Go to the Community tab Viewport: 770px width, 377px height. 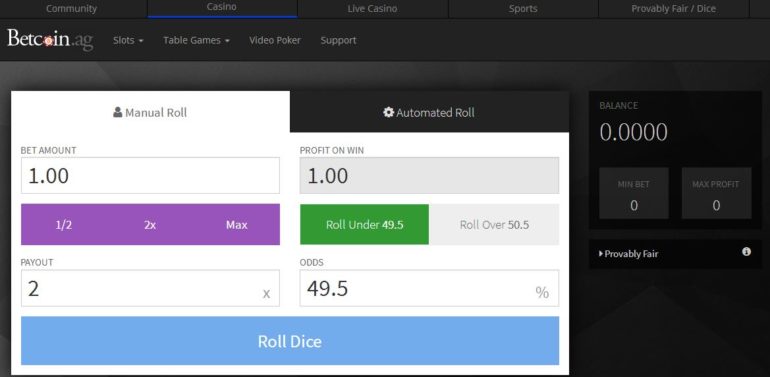pyautogui.click(x=72, y=9)
